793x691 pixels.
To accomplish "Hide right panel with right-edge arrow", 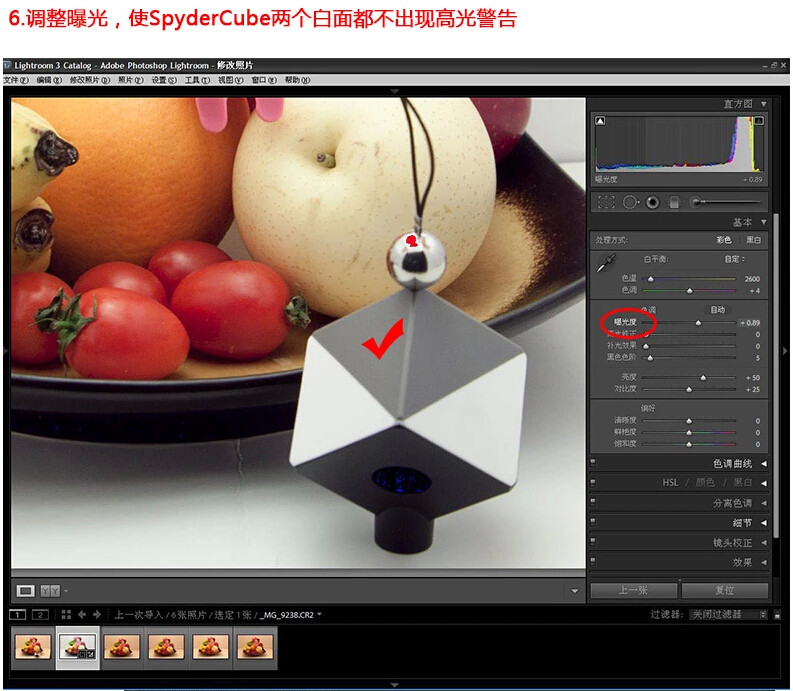I will [x=785, y=351].
